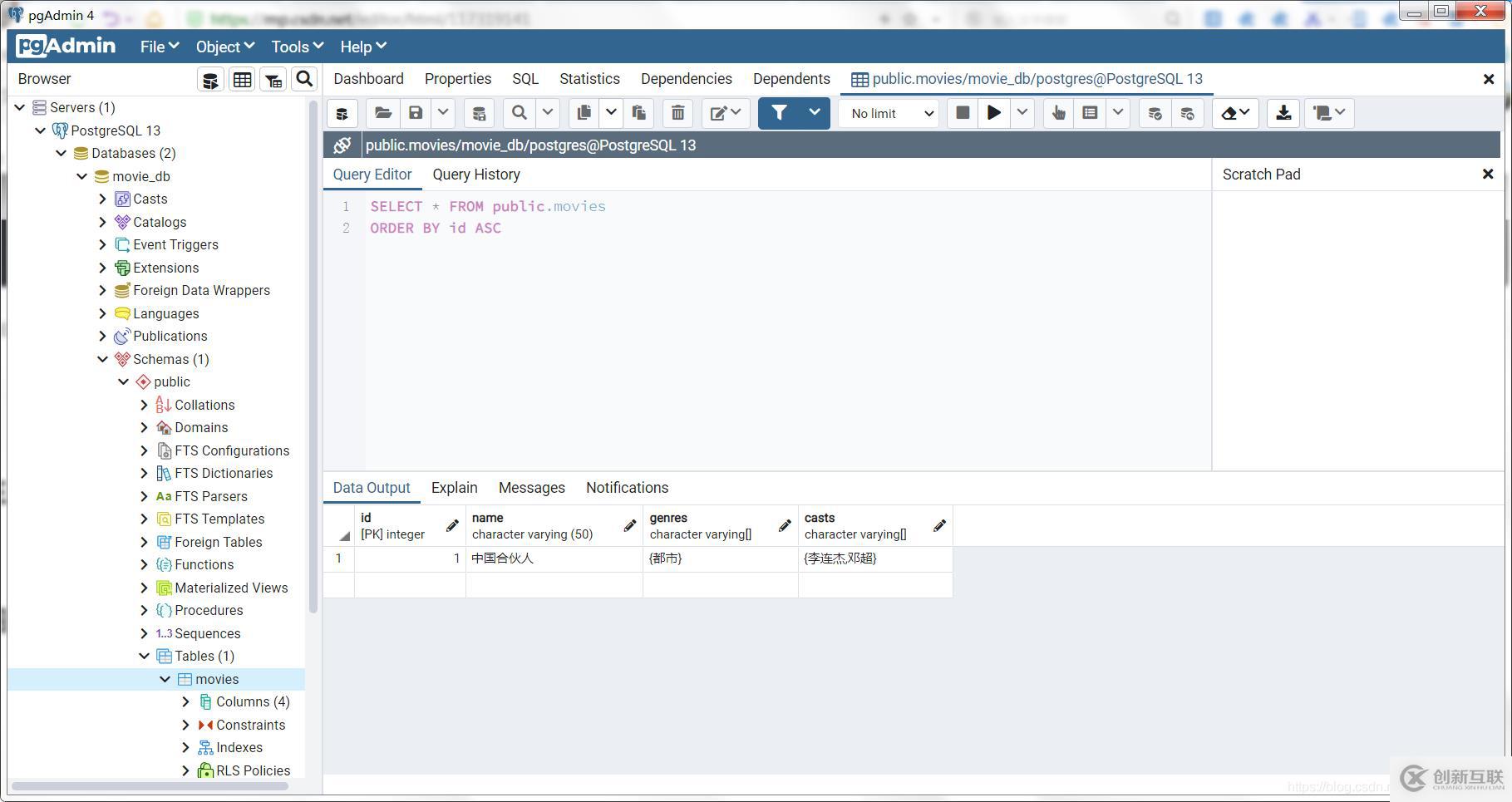Switch to the Explain results tab
1512x802 pixels.
point(454,488)
